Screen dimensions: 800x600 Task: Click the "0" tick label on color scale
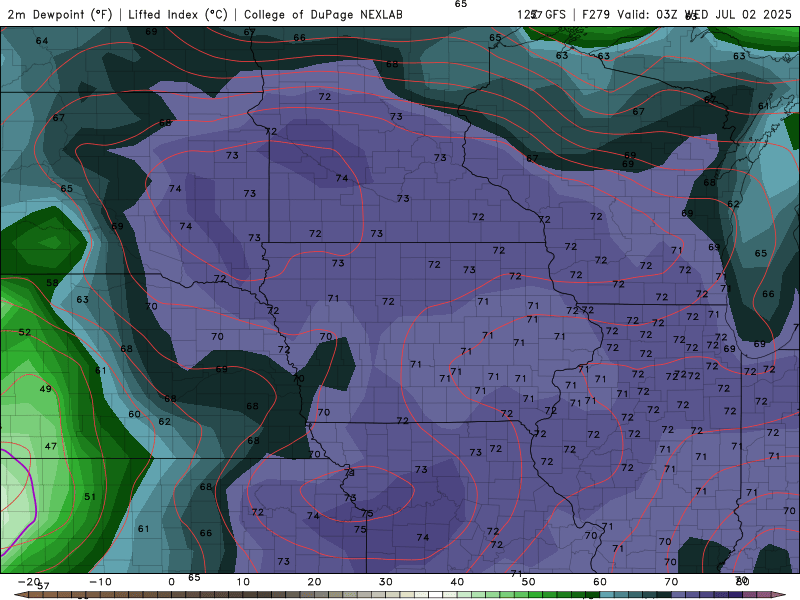click(x=171, y=582)
